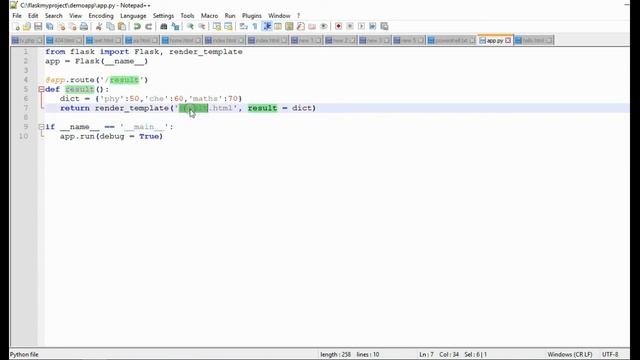
Task: Switch to the new 3 tab
Action: click(374, 40)
